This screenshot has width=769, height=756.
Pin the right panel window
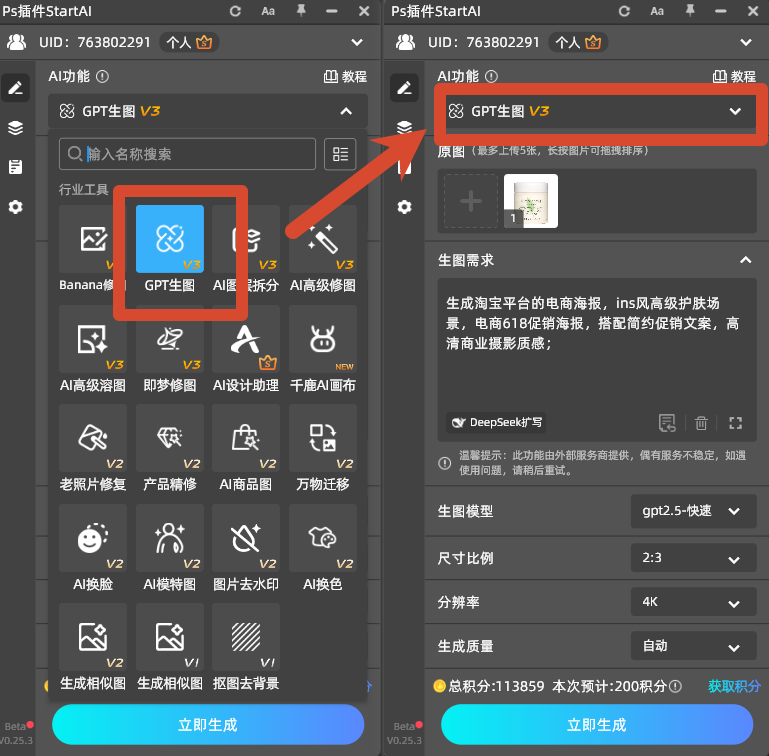tap(690, 11)
